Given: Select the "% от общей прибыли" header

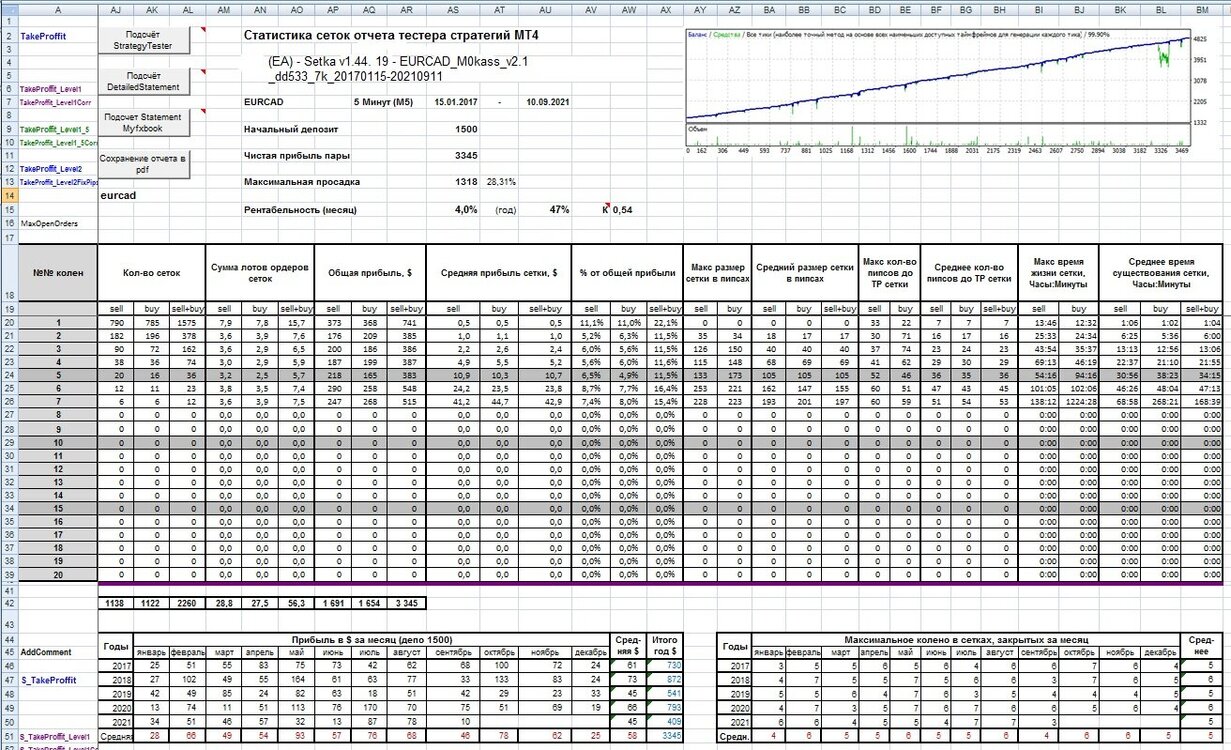Looking at the screenshot, I should tap(627, 271).
